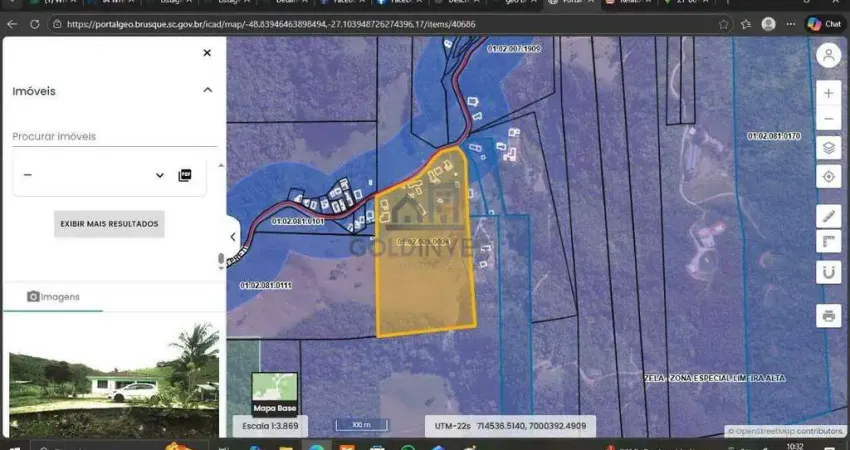Image resolution: width=850 pixels, height=450 pixels.
Task: Focus the Procurar imóveis search field
Action: [x=110, y=136]
